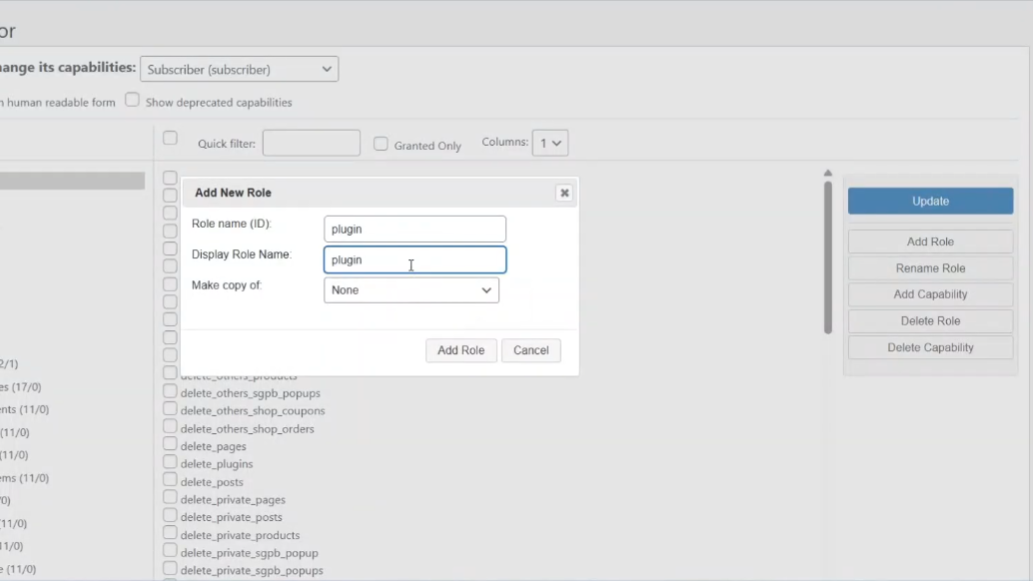Viewport: 1033px width, 581px height.
Task: Enable the Granted Only checkbox
Action: point(381,144)
